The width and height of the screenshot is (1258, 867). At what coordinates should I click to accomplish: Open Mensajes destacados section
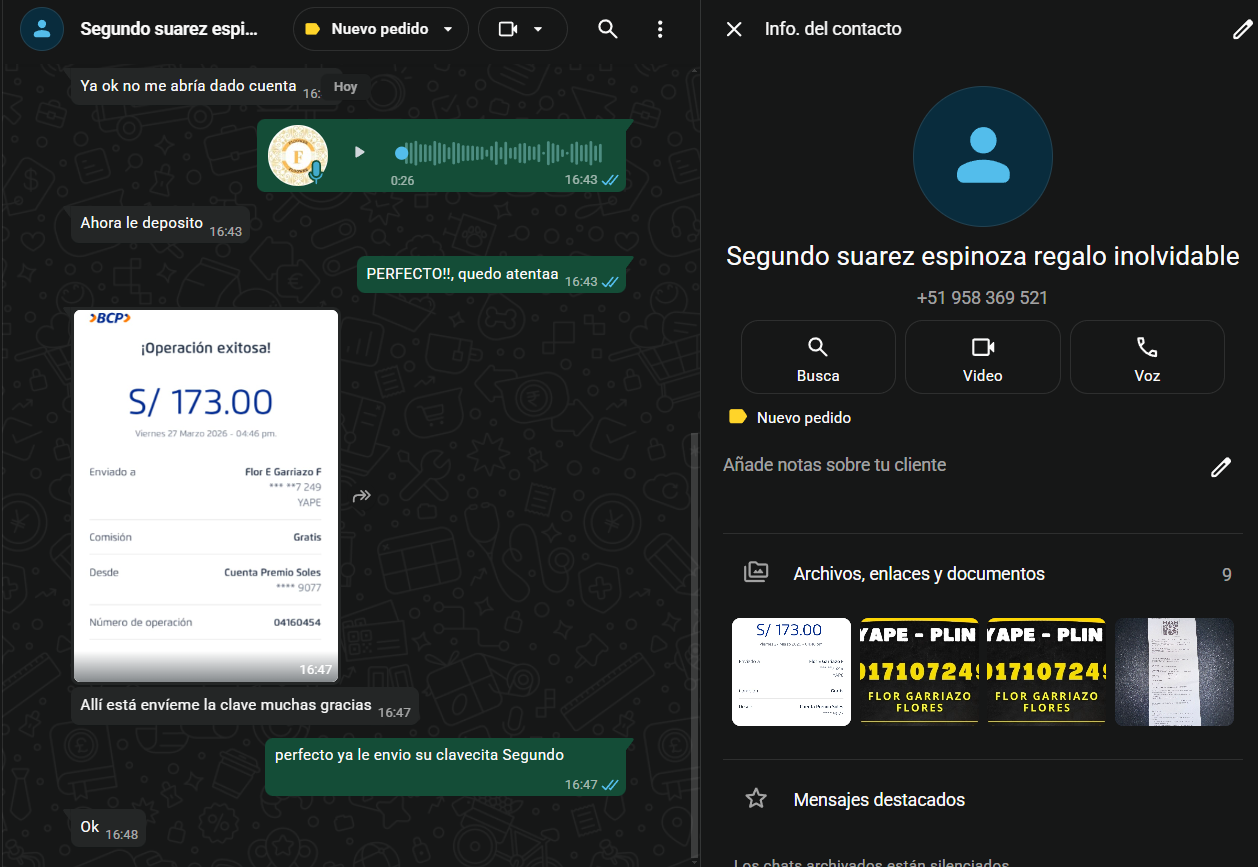pos(878,800)
